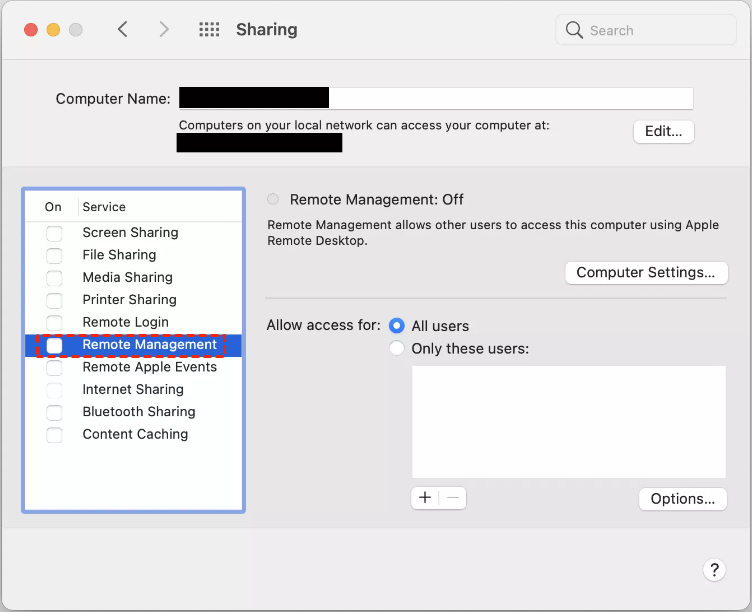This screenshot has height=612, width=752.
Task: Click the forward navigation arrow
Action: pos(164,30)
